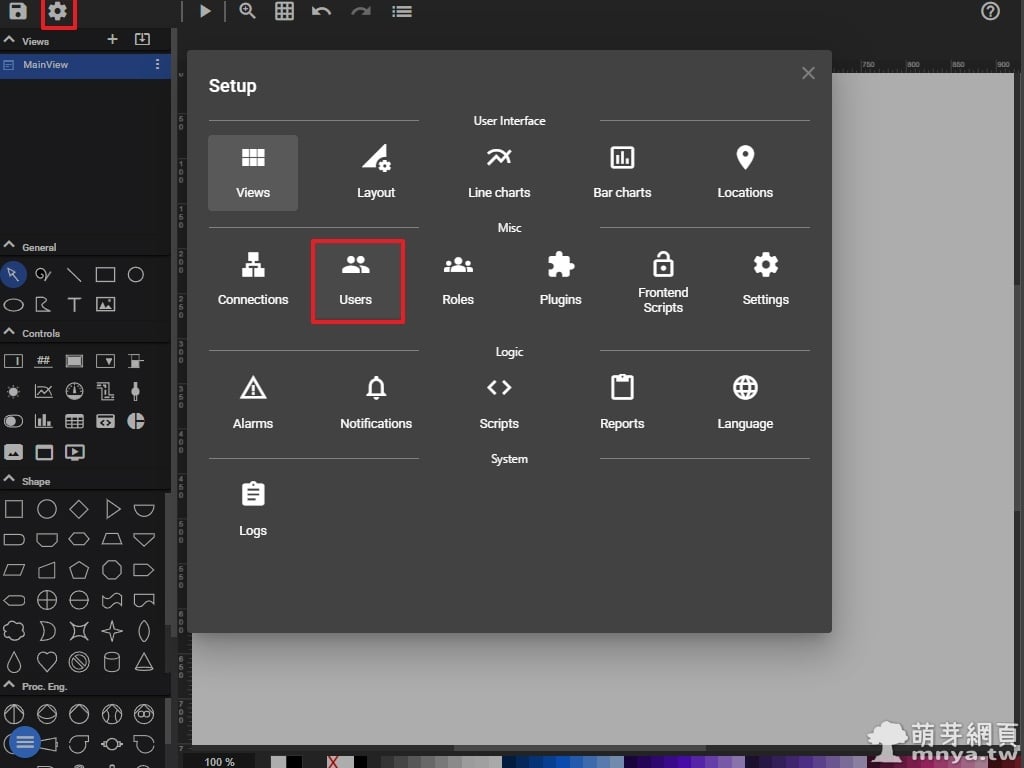Open the Language setup option
Screen dimensions: 1024x768
[745, 403]
